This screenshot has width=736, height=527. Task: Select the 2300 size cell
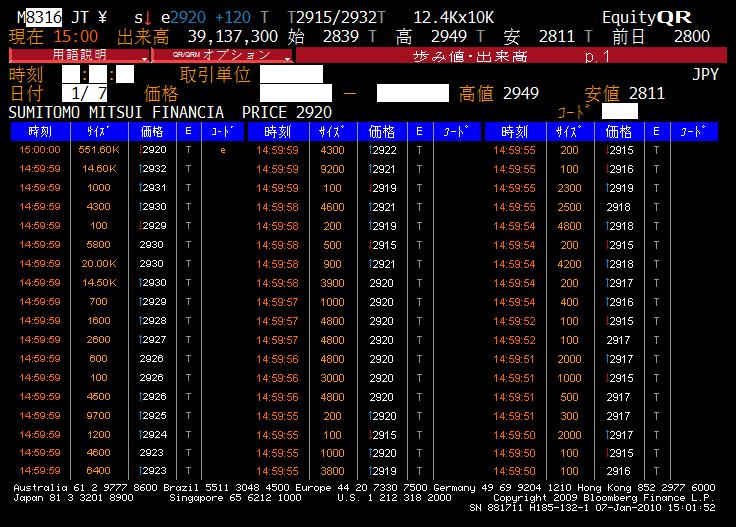569,188
